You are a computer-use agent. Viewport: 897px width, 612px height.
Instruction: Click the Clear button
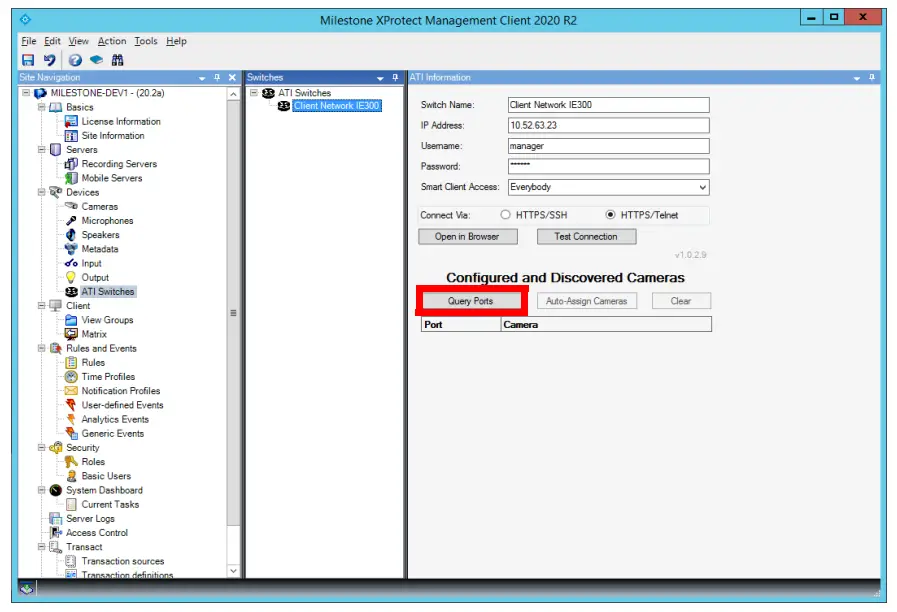(681, 301)
